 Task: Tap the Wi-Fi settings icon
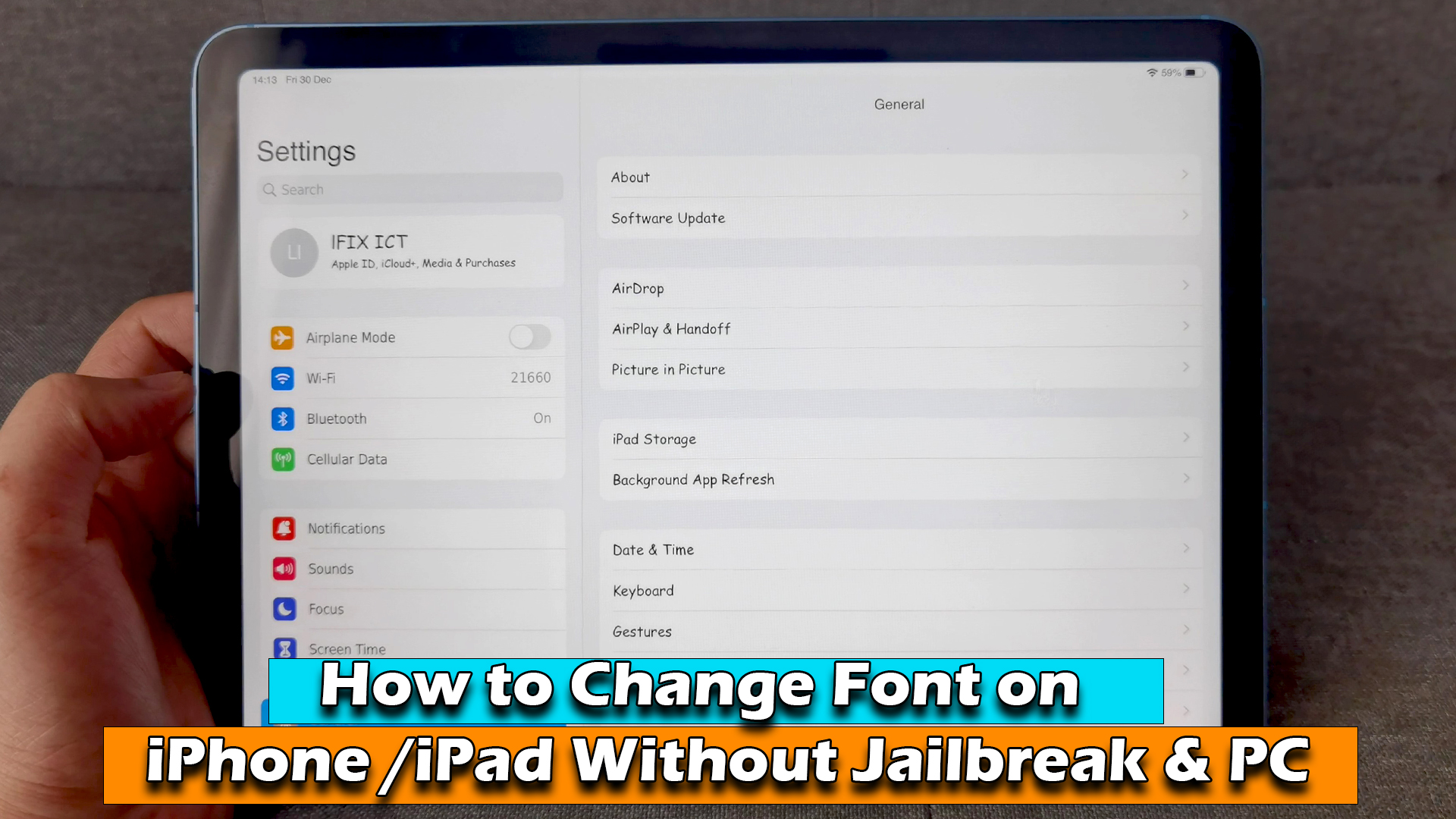pyautogui.click(x=283, y=378)
